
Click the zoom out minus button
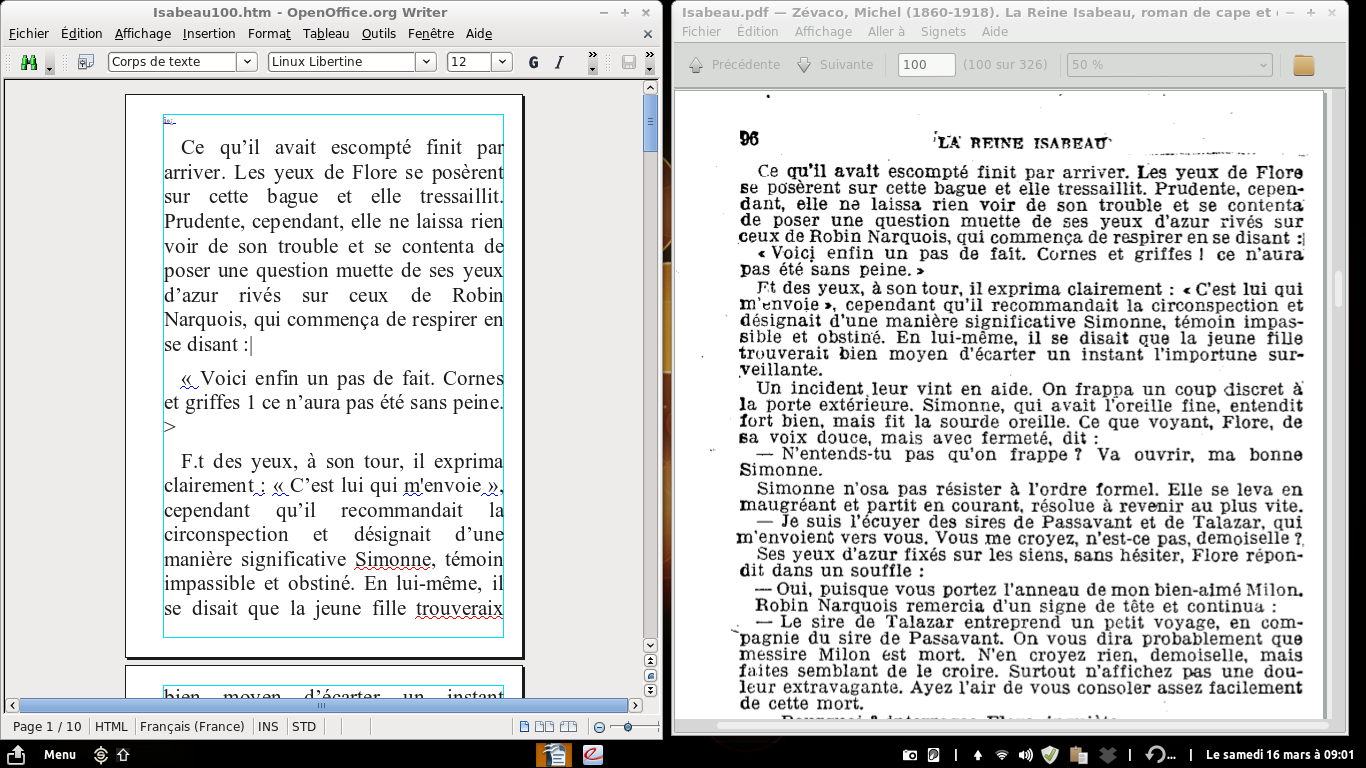(x=599, y=727)
